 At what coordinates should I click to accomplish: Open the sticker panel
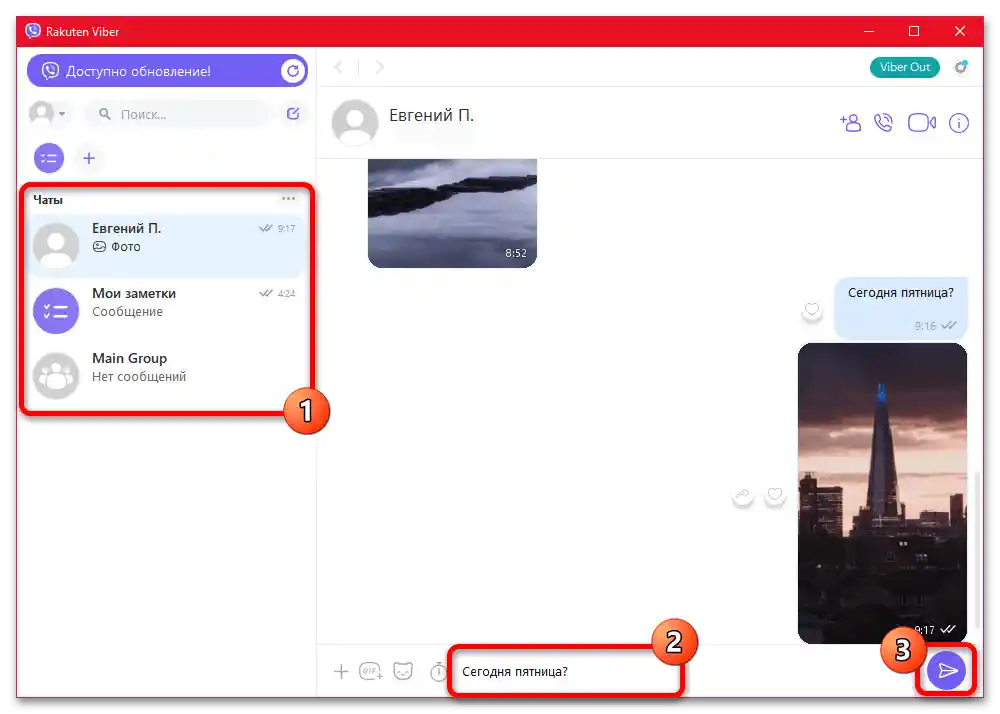(402, 671)
